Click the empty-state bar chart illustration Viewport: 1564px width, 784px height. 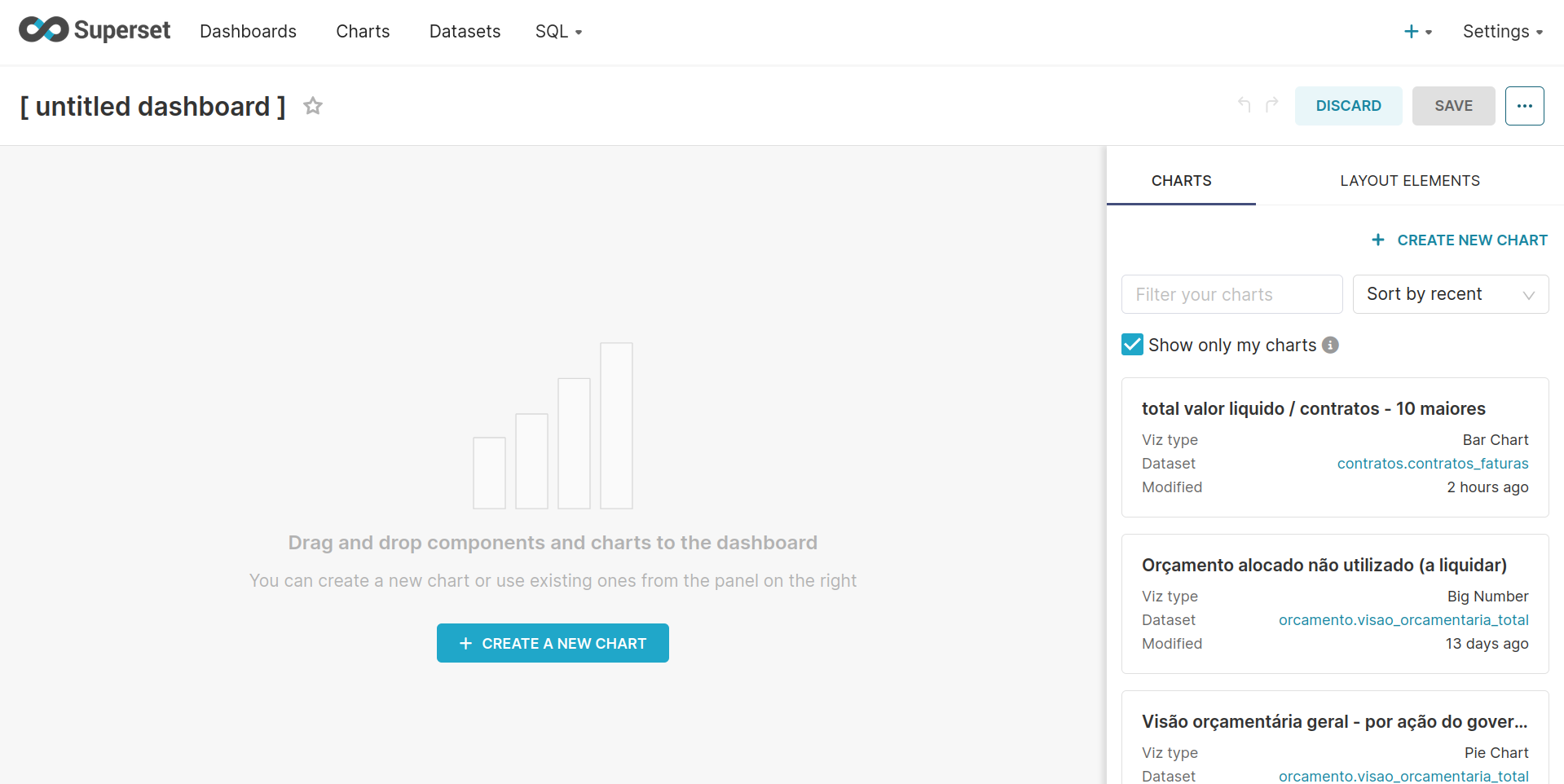pos(553,426)
